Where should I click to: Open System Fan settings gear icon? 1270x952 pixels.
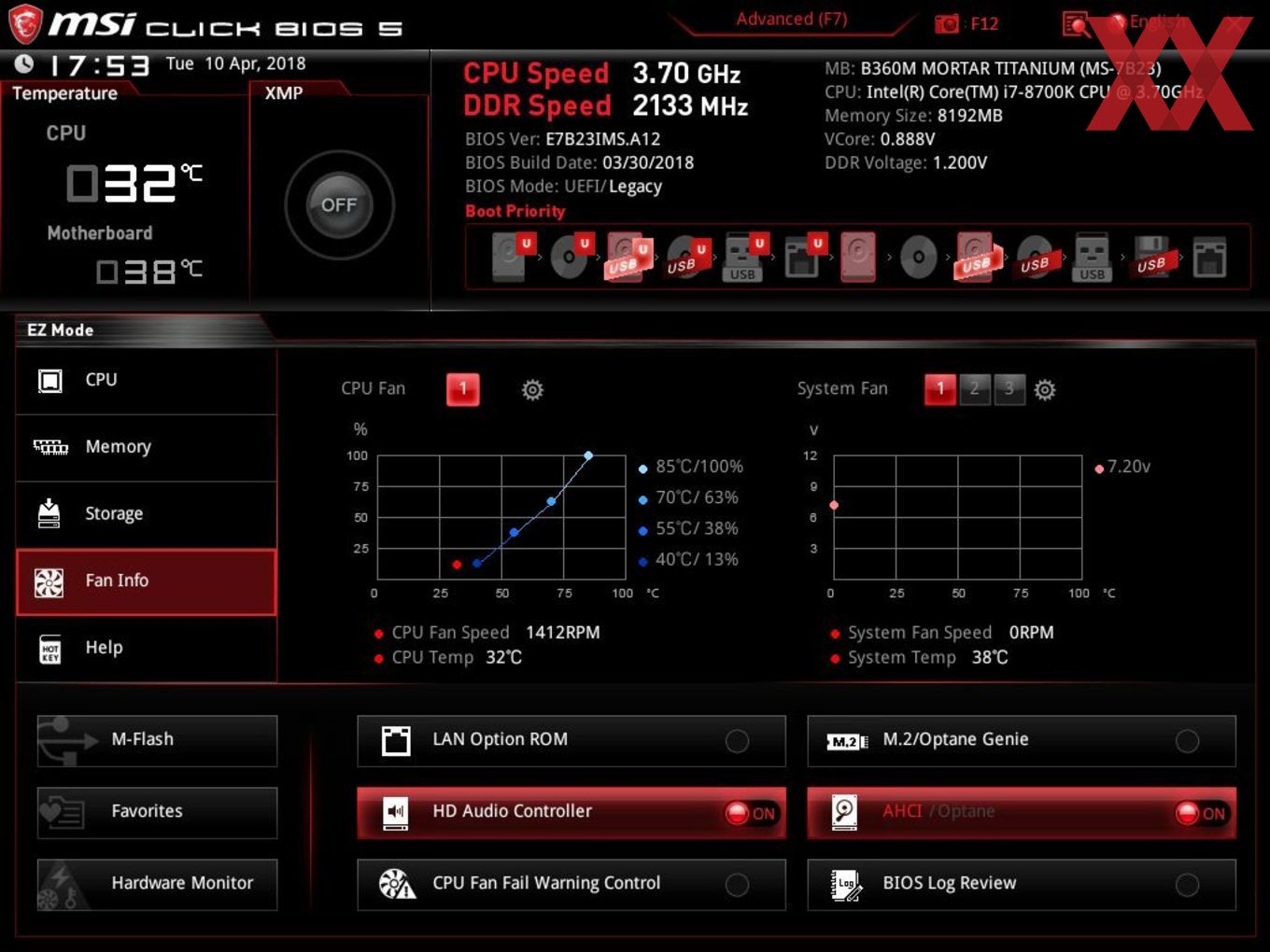coord(1045,389)
